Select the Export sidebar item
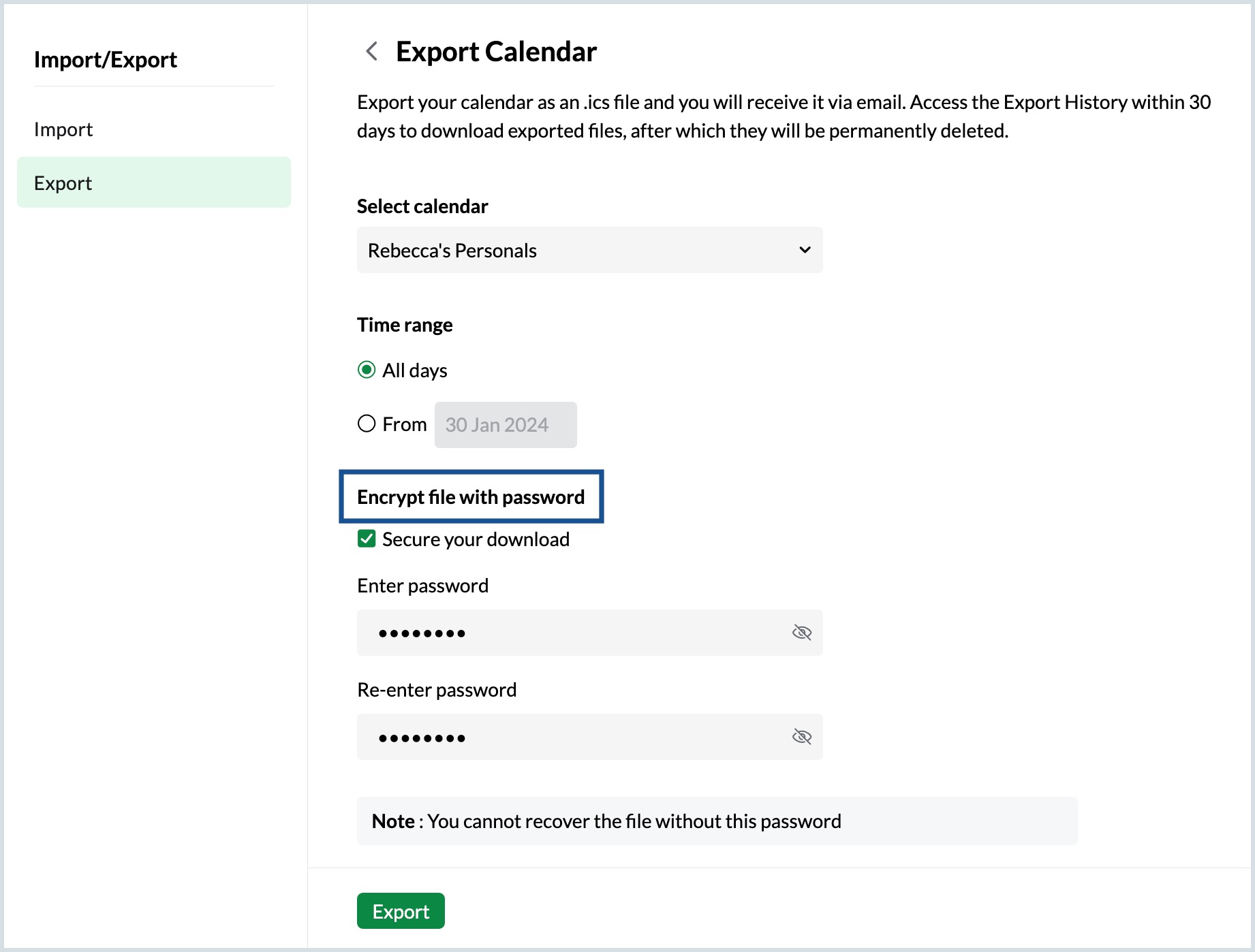 154,183
